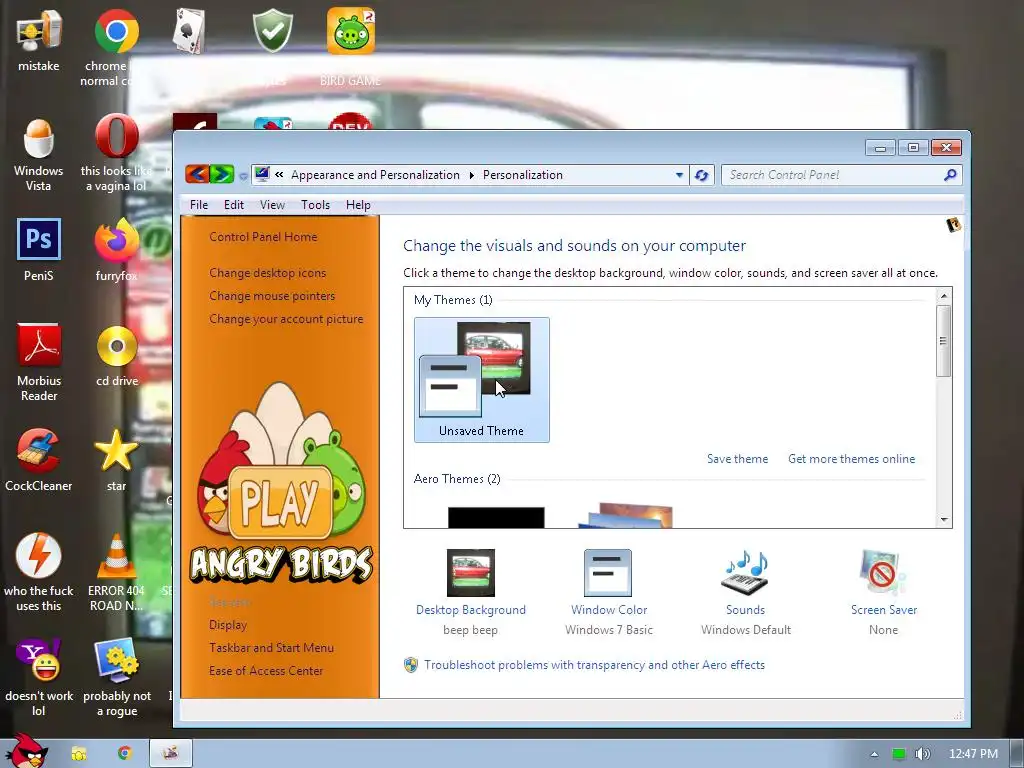Click Appearance and Personalization breadcrumb
The height and width of the screenshot is (768, 1024).
tap(376, 175)
